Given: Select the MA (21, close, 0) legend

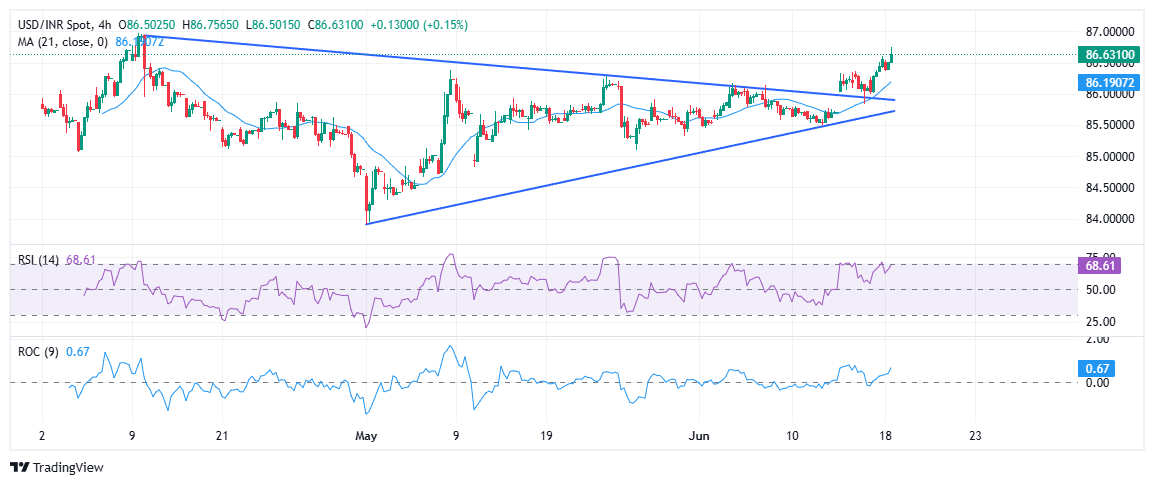Looking at the screenshot, I should [63, 42].
